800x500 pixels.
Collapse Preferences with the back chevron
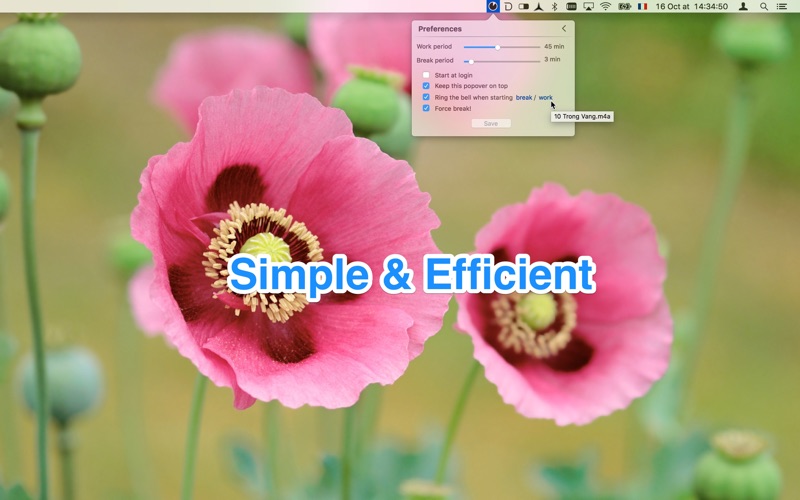coord(564,29)
